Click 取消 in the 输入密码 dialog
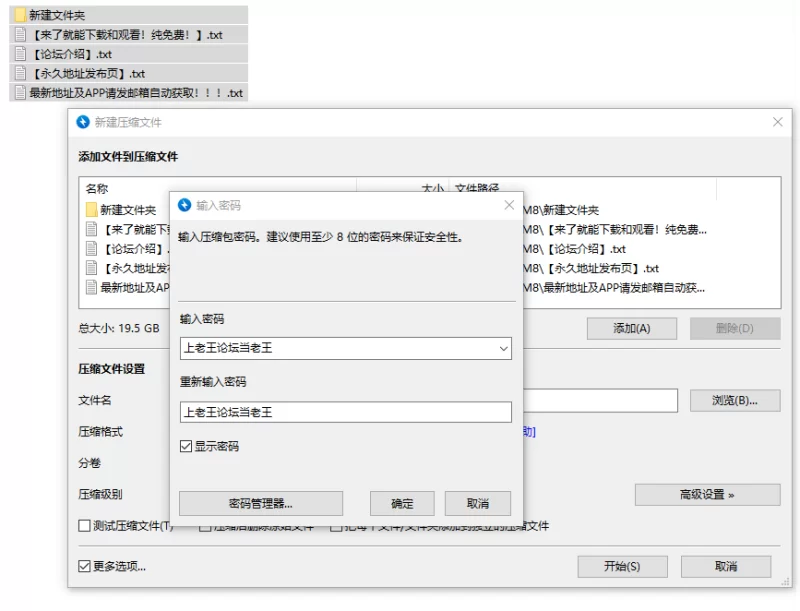 point(478,503)
